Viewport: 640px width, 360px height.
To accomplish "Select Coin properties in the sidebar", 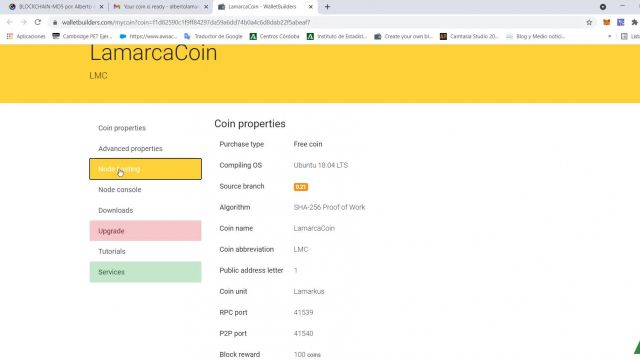I will coord(145,128).
